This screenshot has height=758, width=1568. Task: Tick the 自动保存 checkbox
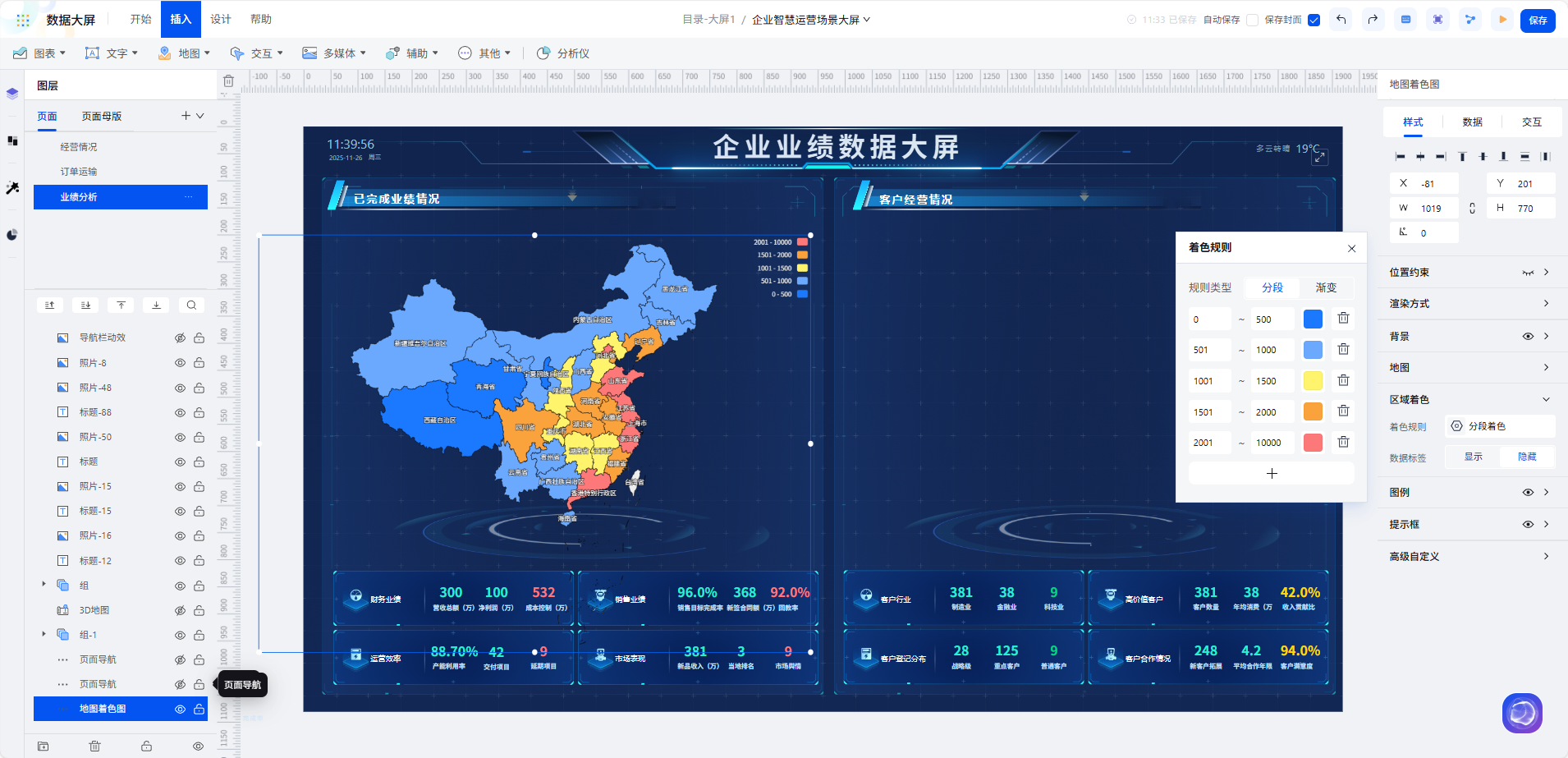click(1252, 20)
